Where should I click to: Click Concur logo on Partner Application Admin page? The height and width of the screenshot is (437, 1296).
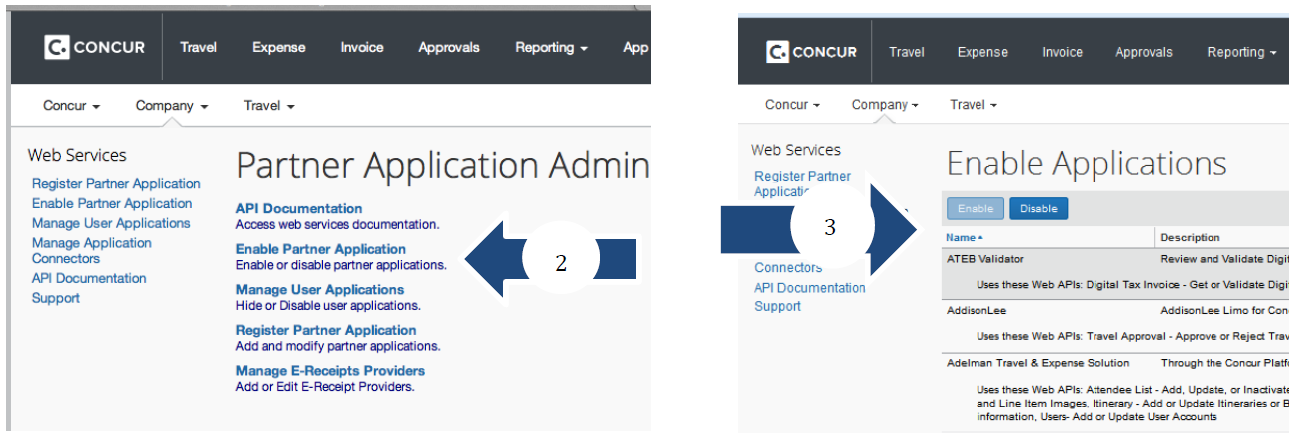point(95,47)
